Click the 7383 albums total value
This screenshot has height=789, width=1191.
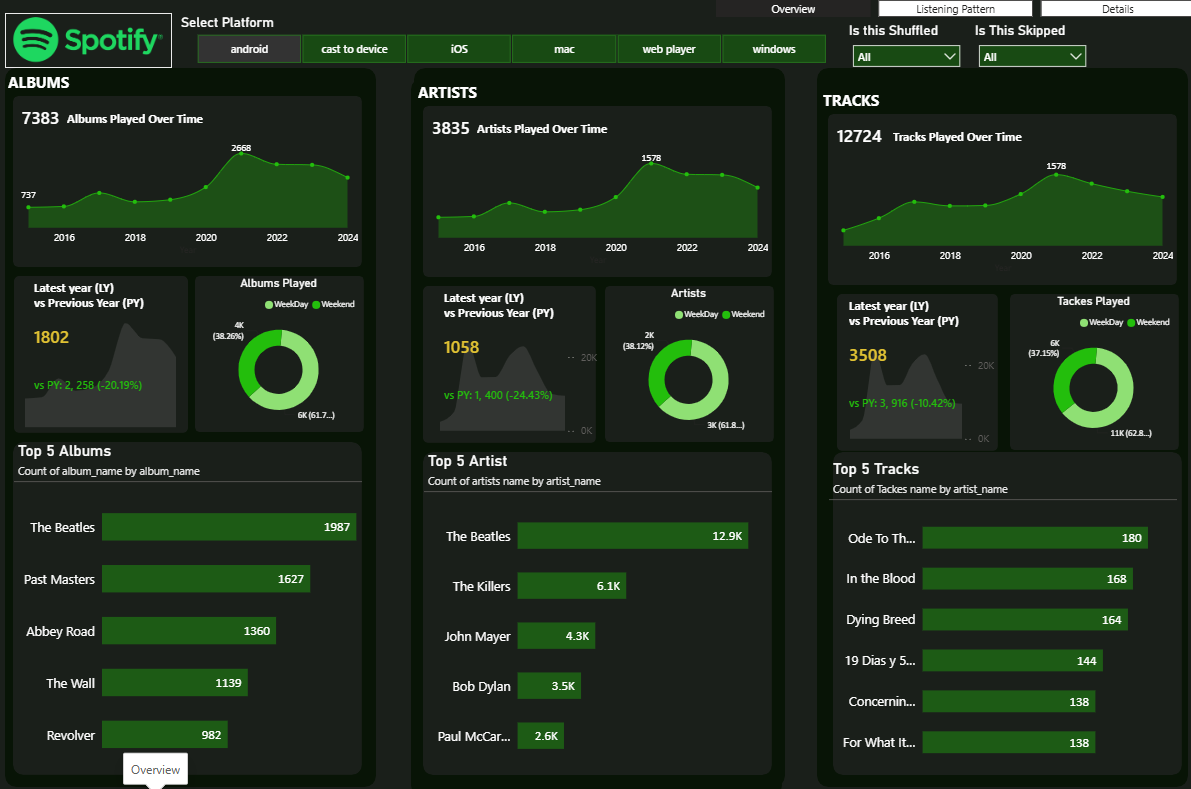click(40, 118)
